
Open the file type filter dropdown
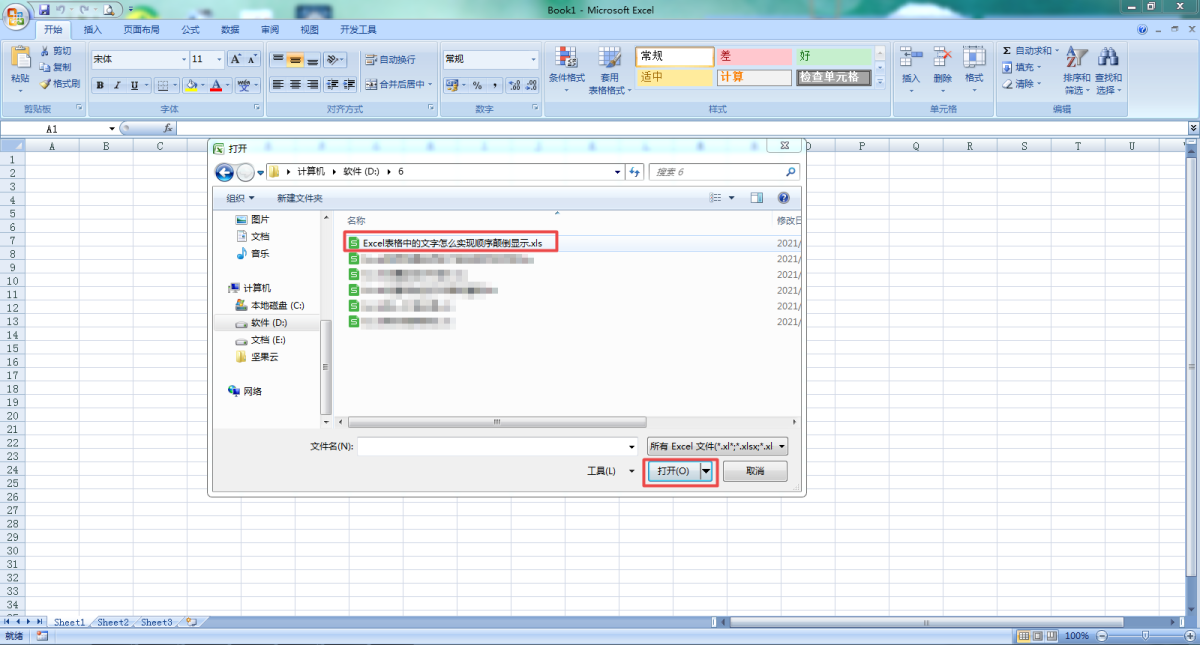pos(718,446)
